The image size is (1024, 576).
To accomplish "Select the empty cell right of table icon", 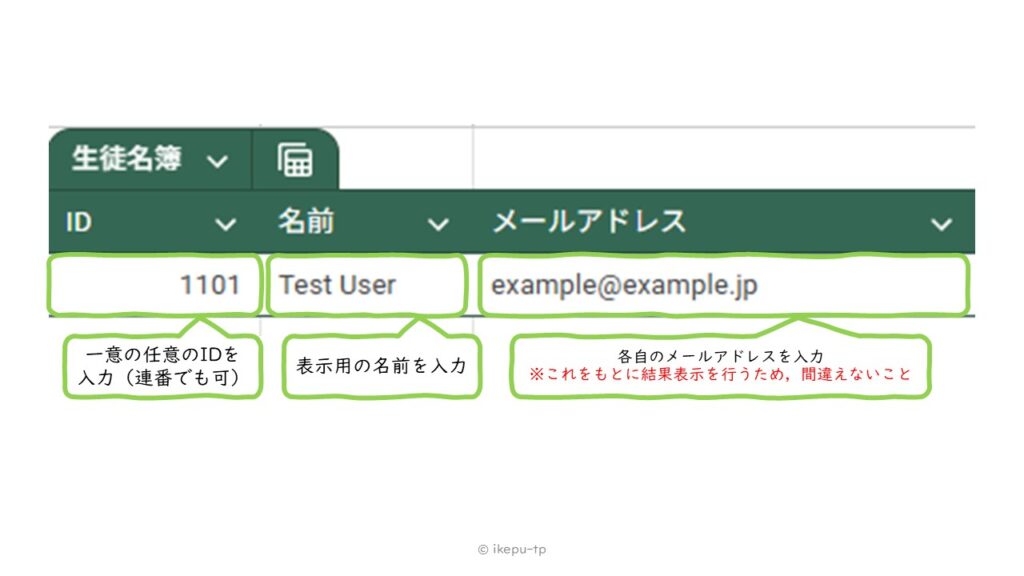I will pyautogui.click(x=720, y=158).
